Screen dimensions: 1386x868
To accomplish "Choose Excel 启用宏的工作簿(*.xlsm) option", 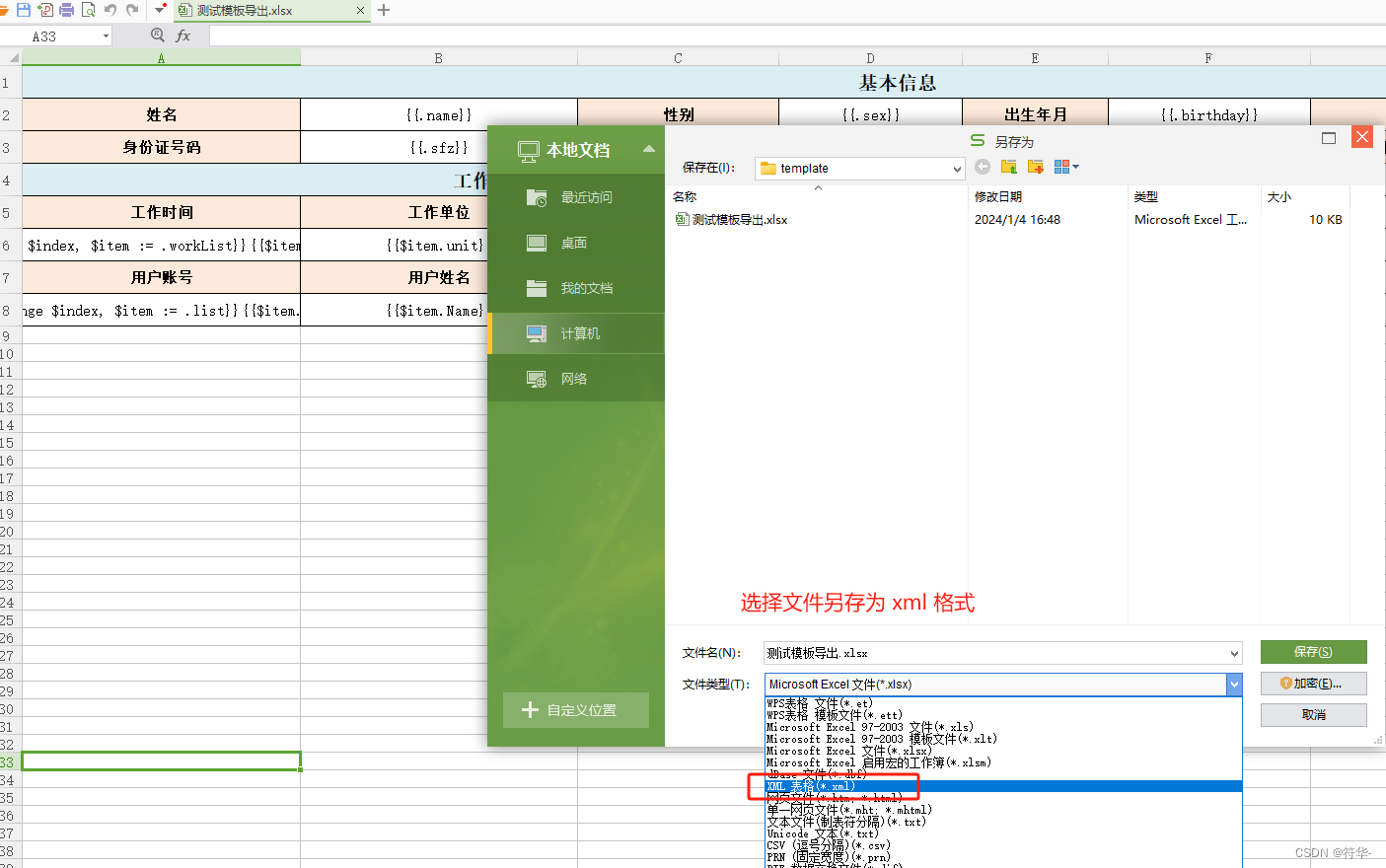I will pos(1003,762).
